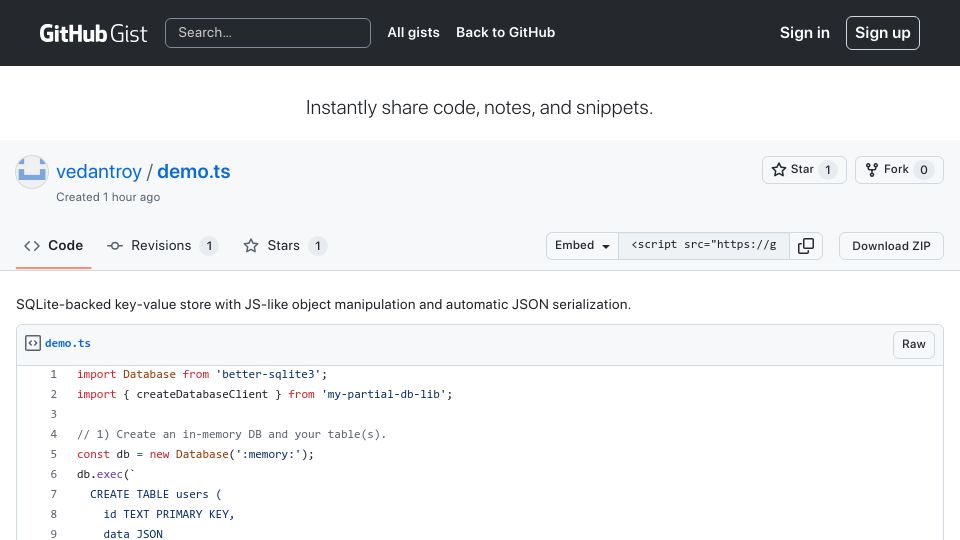Go Back to GitHub
960x540 pixels.
(x=505, y=32)
